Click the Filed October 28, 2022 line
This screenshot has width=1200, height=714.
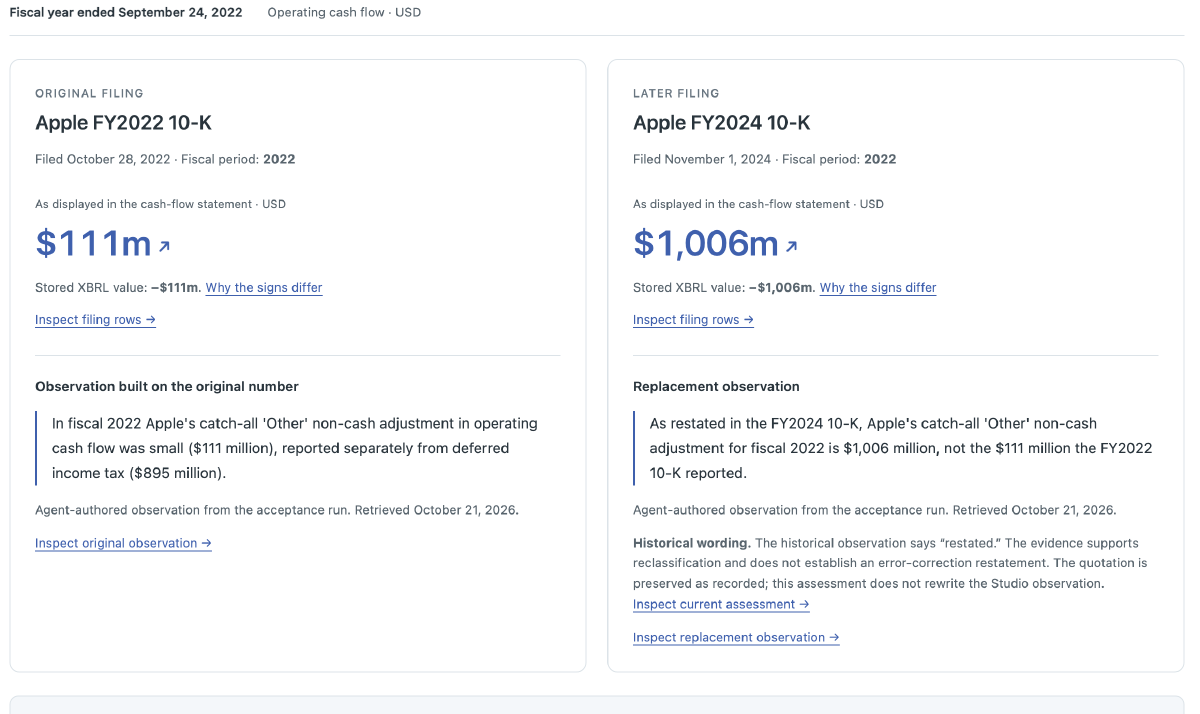point(165,159)
